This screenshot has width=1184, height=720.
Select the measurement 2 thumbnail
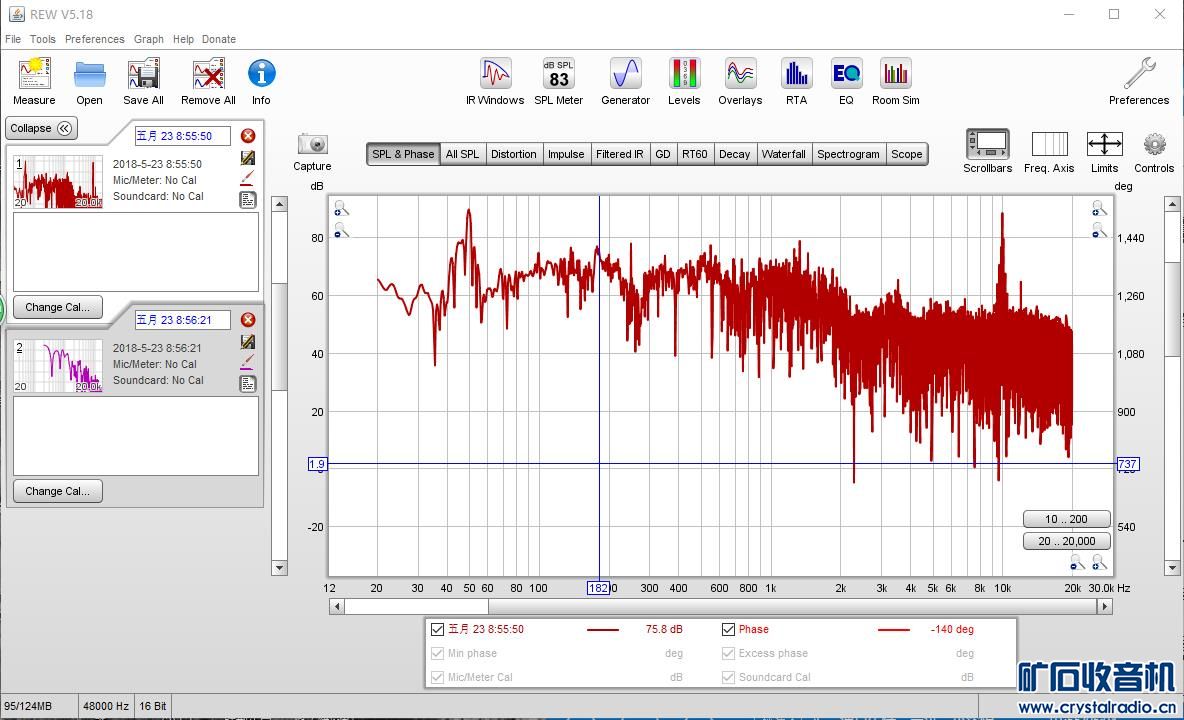pyautogui.click(x=58, y=365)
